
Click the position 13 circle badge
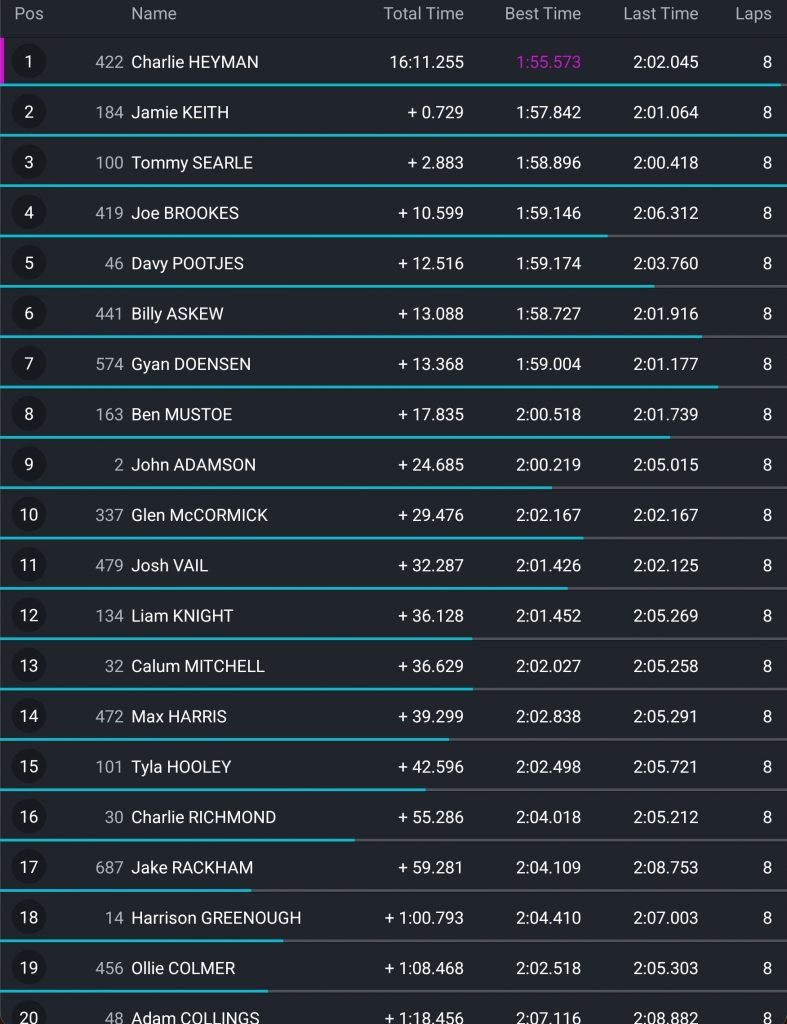[x=29, y=666]
